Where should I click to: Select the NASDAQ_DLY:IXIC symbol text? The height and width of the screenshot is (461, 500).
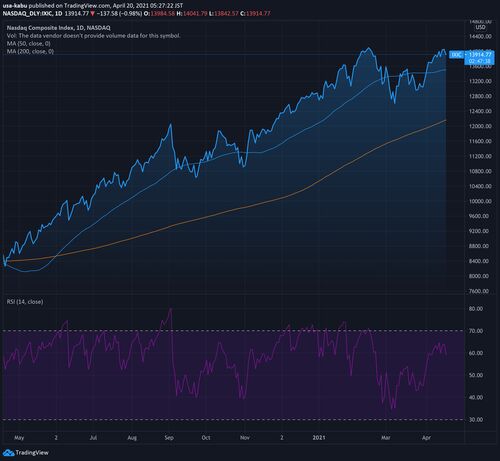(27, 14)
